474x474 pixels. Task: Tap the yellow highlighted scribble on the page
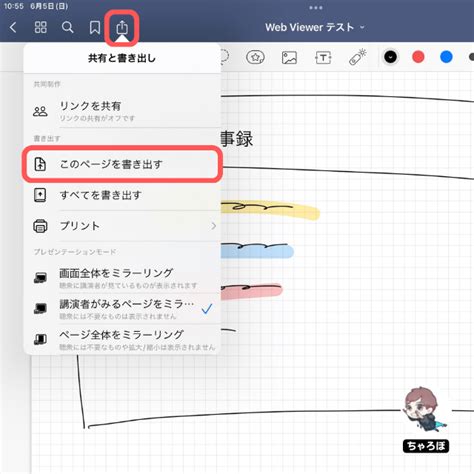[270, 210]
